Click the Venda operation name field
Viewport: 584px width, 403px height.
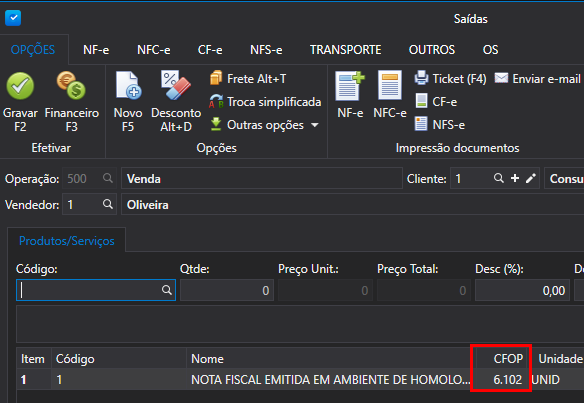click(261, 178)
